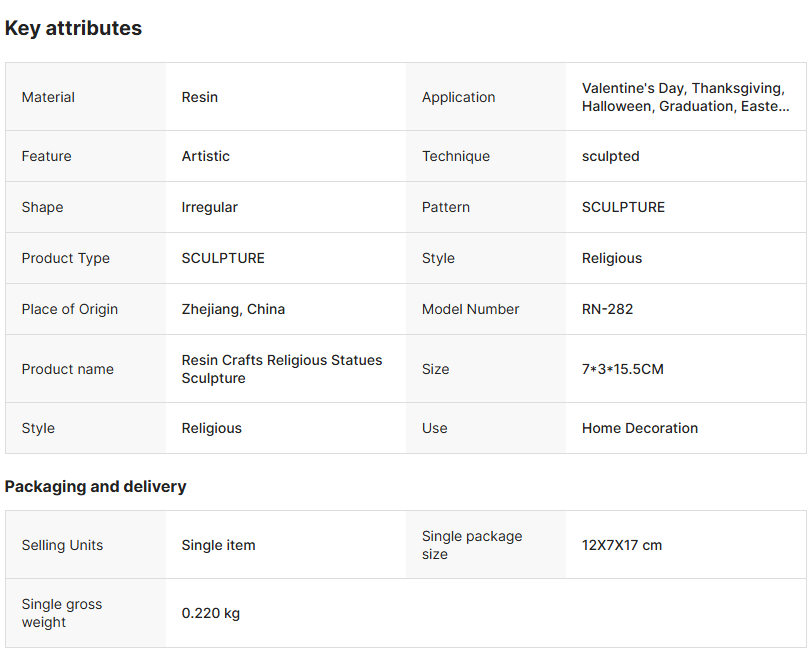Click the "Single item" selling units value
This screenshot has width=812, height=653.
218,545
